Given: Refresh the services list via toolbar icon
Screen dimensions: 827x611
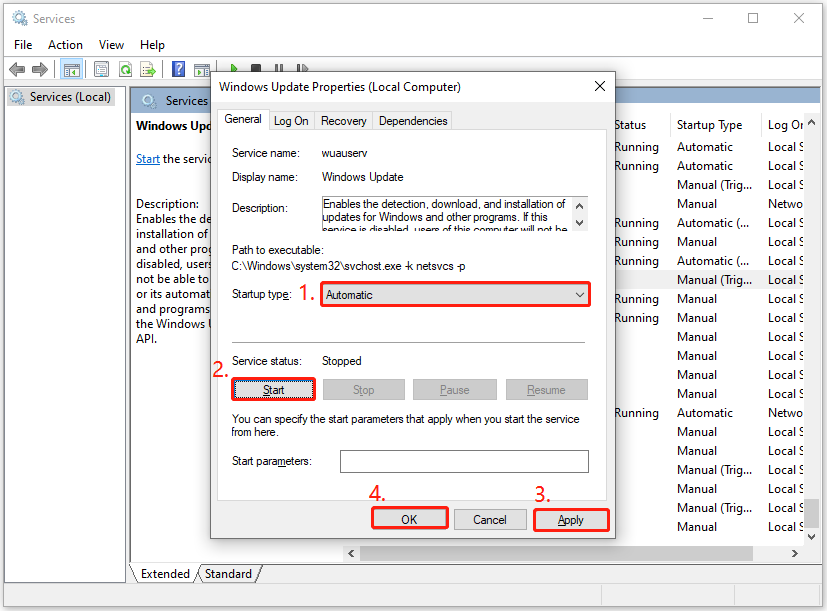Looking at the screenshot, I should tap(125, 69).
